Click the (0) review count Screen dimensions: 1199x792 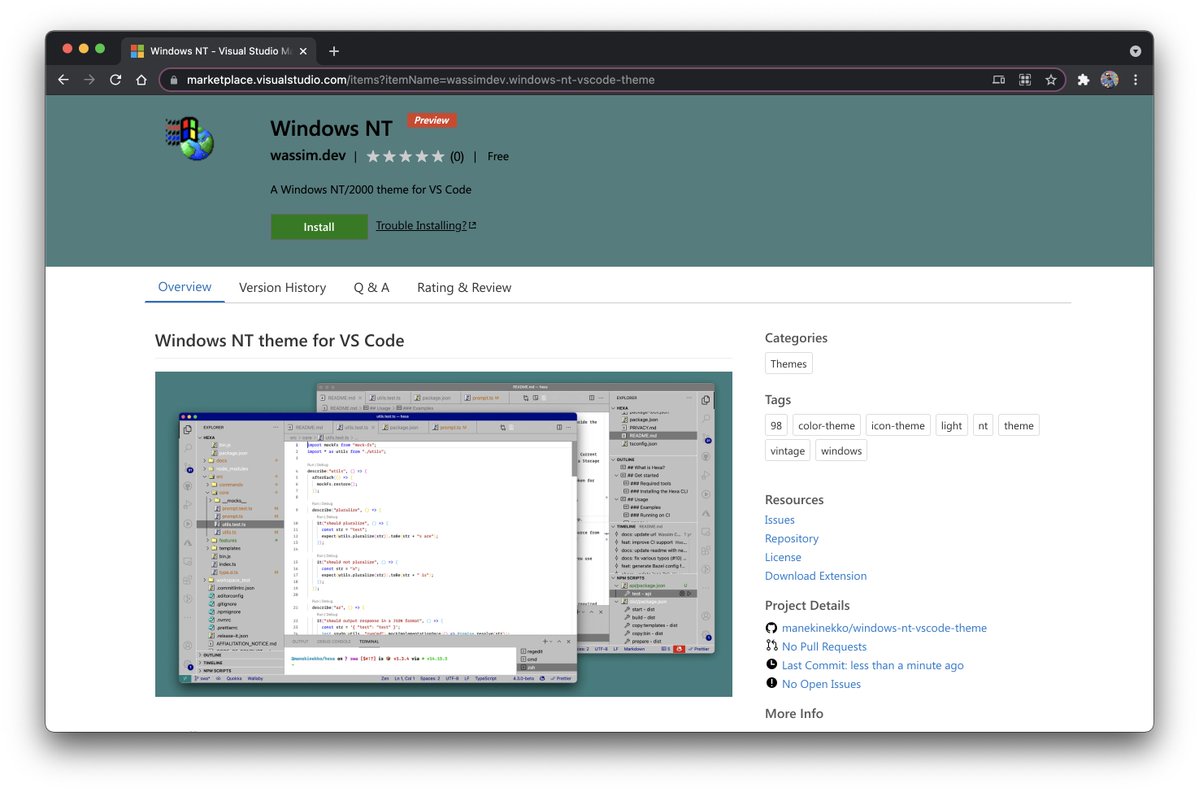pyautogui.click(x=457, y=157)
